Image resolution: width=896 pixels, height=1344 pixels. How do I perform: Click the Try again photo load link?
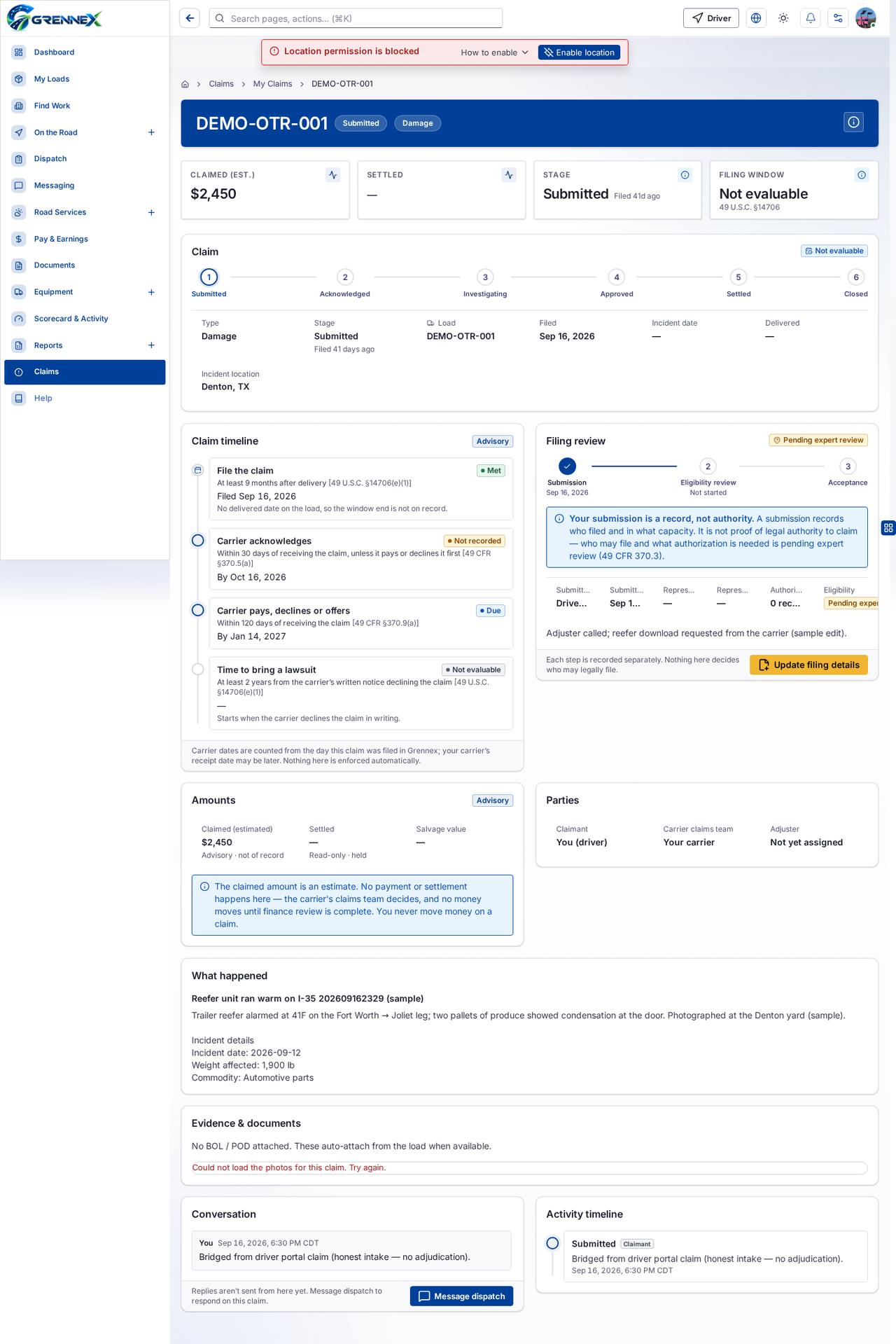click(367, 1168)
